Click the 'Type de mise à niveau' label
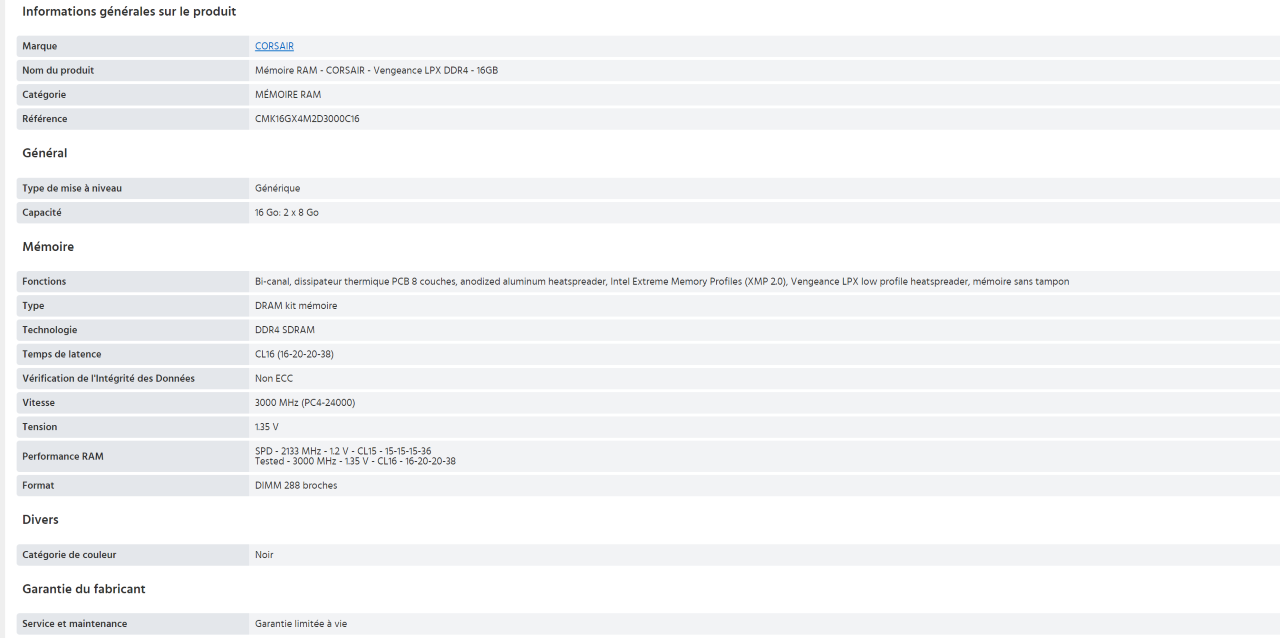This screenshot has width=1280, height=638. click(72, 188)
